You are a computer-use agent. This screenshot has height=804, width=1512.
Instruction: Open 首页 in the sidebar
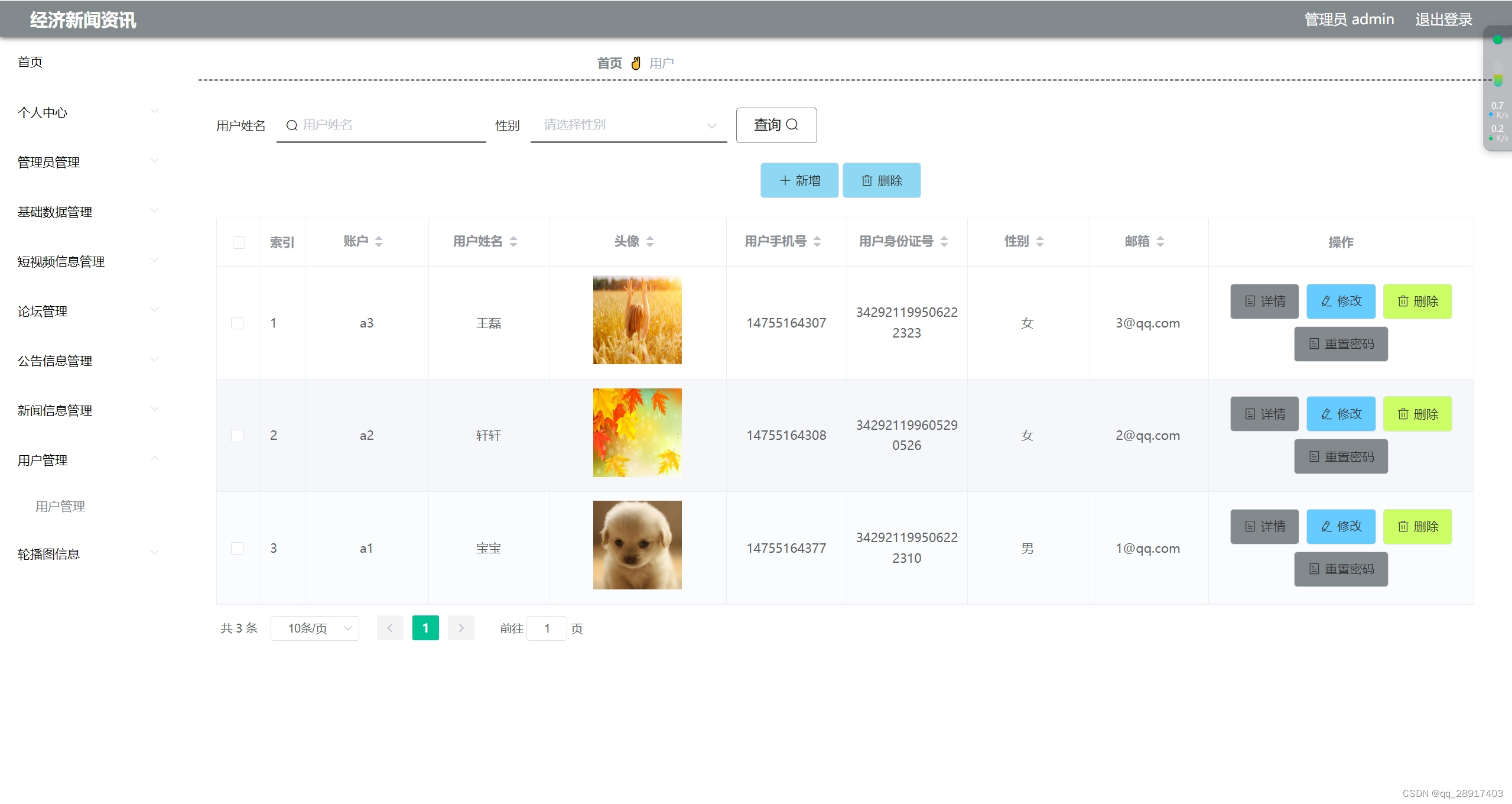(30, 62)
